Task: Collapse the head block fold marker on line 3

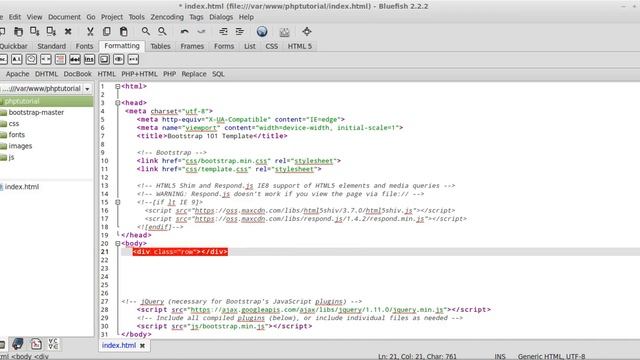Action: point(118,103)
